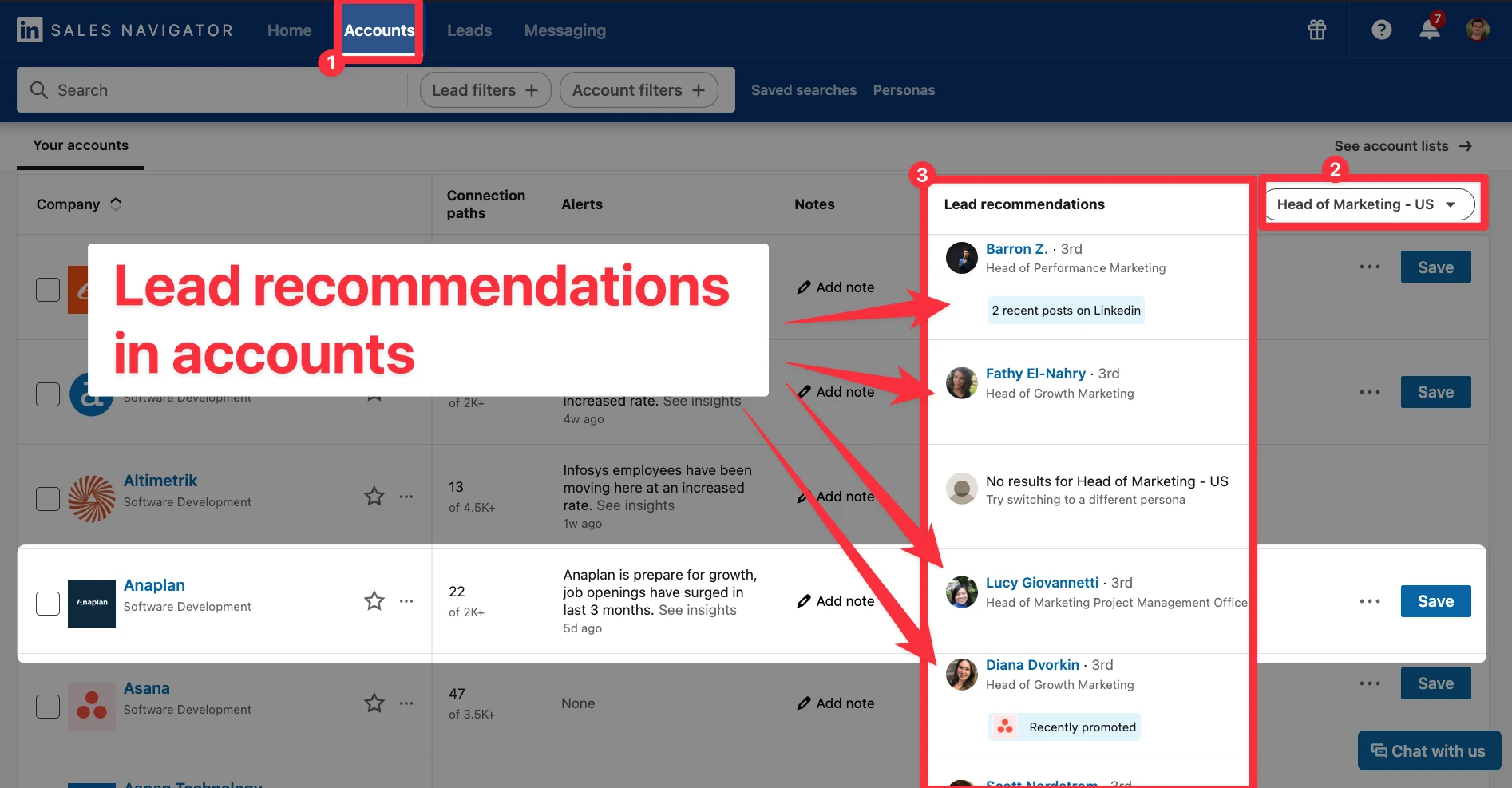This screenshot has width=1512, height=788.
Task: Open Barron Z. lead name link
Action: (x=1017, y=249)
